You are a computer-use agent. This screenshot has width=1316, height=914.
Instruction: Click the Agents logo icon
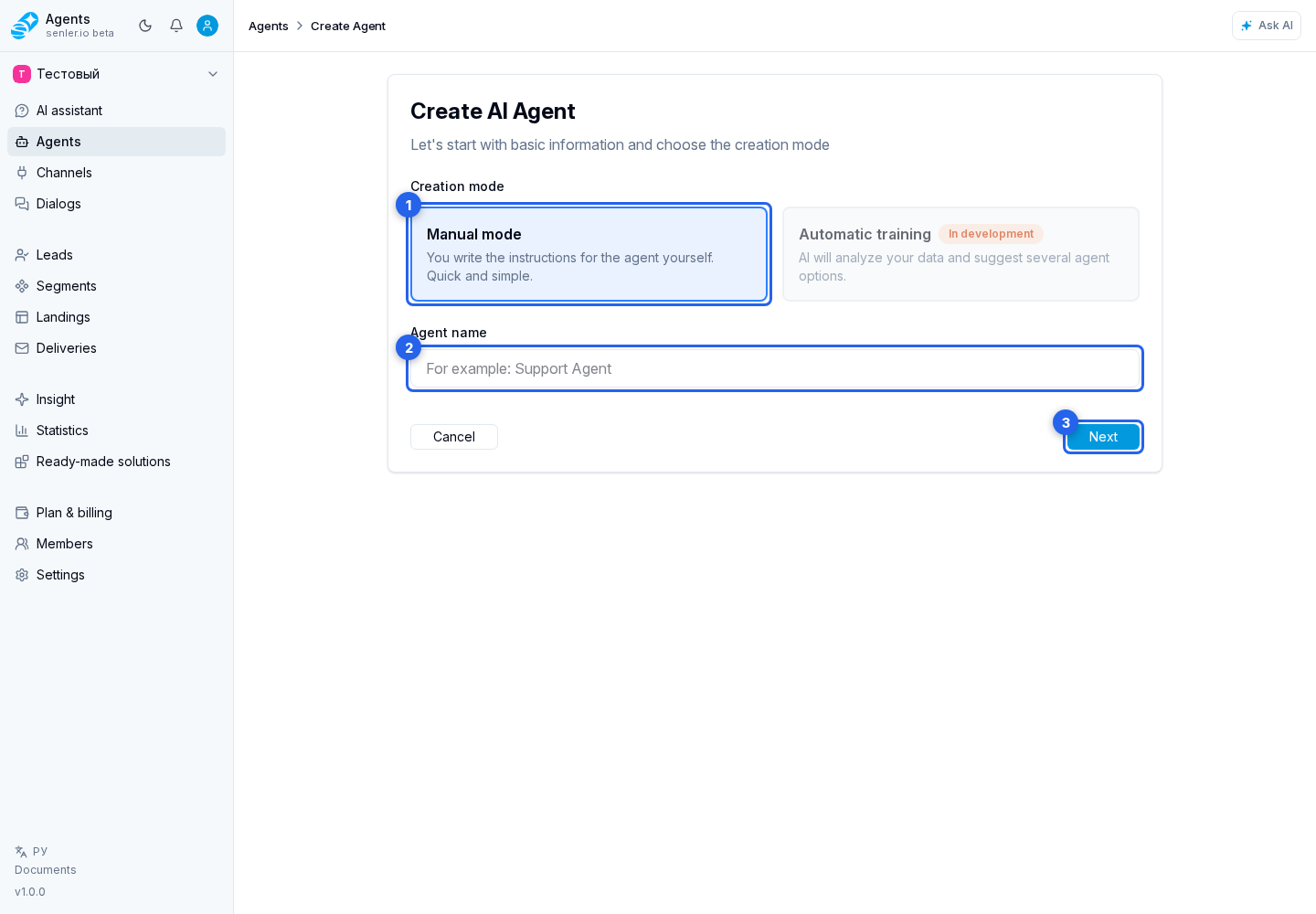point(25,26)
